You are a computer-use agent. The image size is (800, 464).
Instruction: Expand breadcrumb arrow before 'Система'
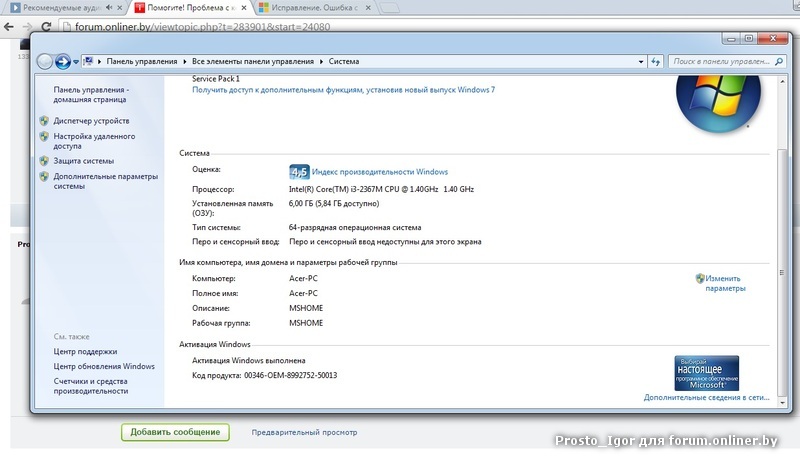pyautogui.click(x=321, y=61)
